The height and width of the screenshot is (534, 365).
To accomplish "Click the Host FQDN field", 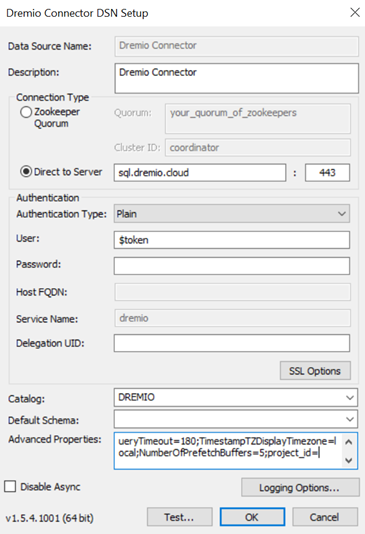I will [233, 292].
